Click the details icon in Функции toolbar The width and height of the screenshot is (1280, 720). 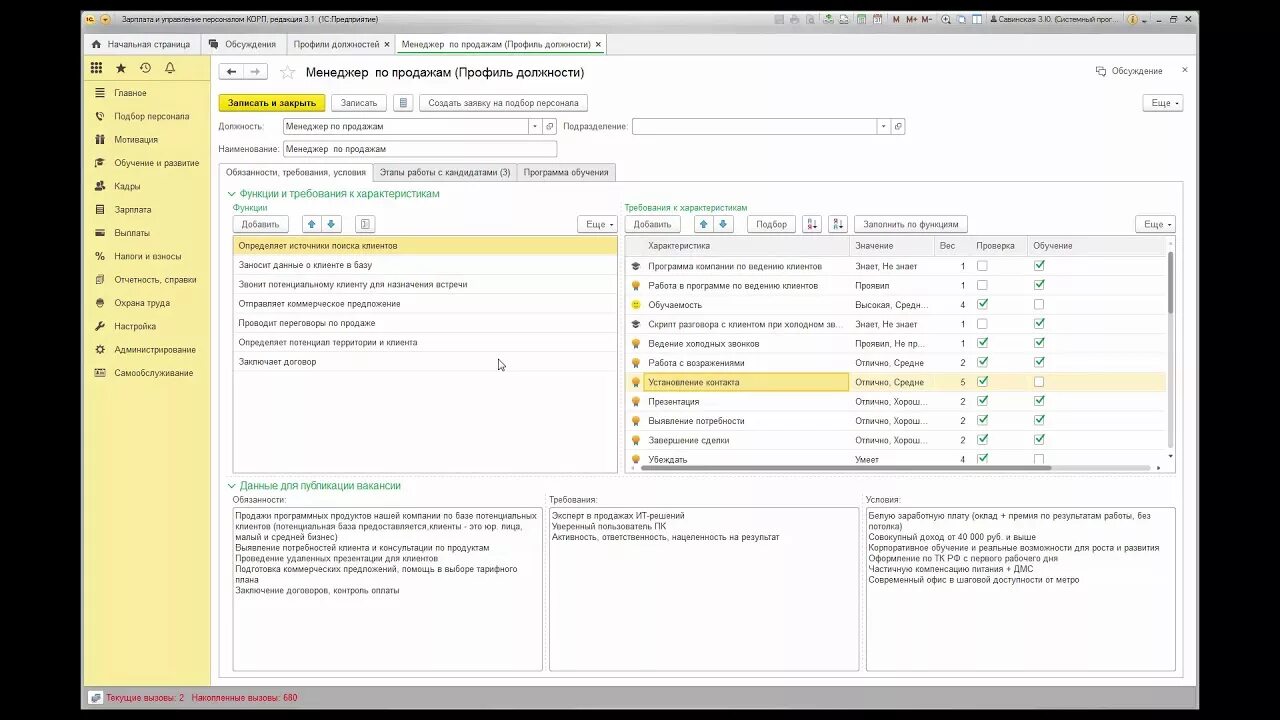tap(364, 224)
